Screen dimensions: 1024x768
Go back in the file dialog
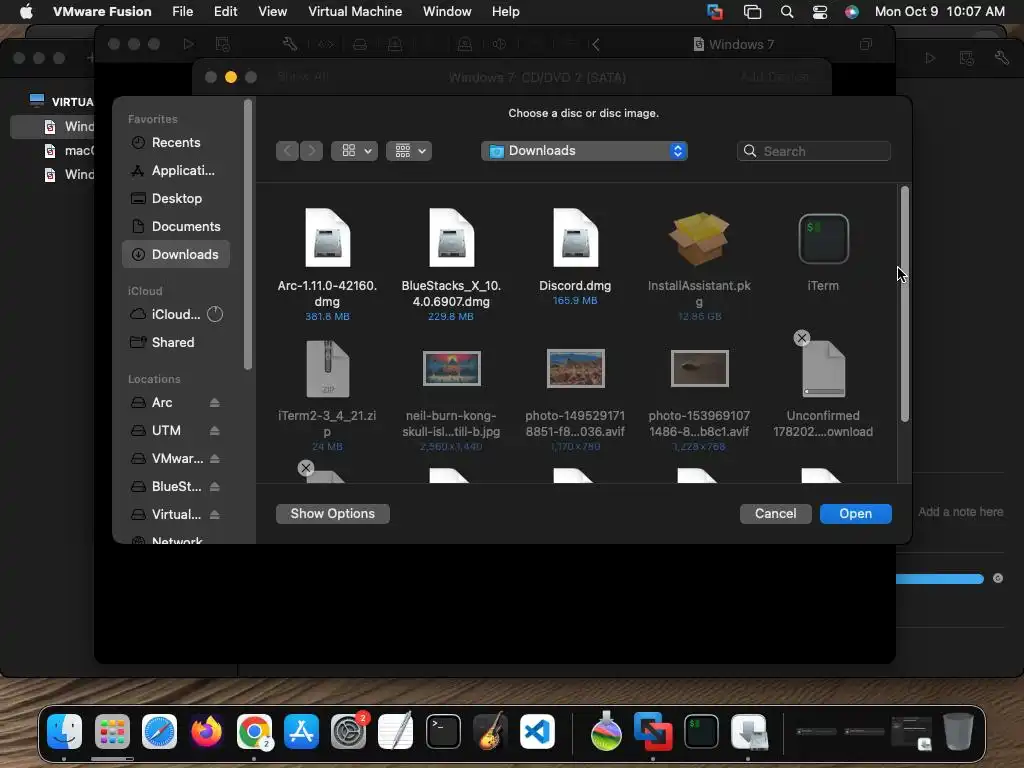[x=287, y=151]
